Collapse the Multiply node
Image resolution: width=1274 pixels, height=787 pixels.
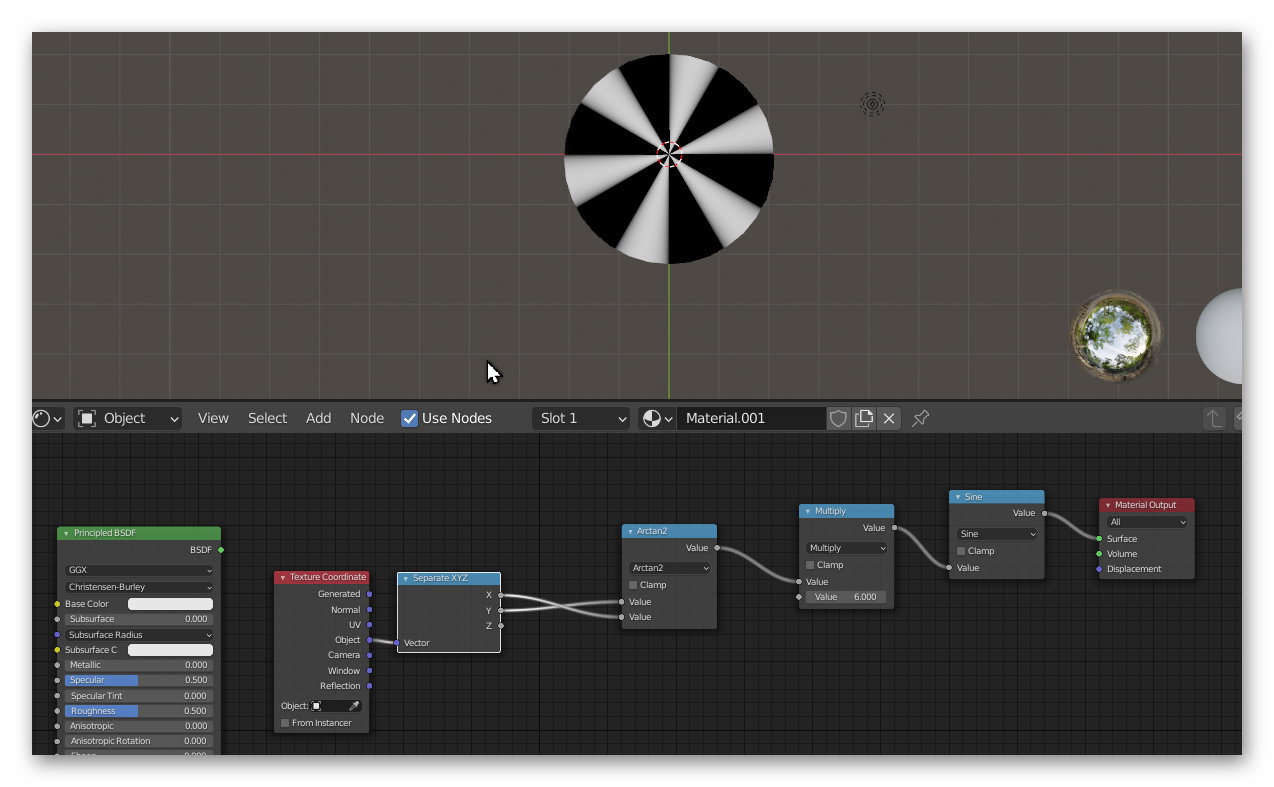coord(808,511)
